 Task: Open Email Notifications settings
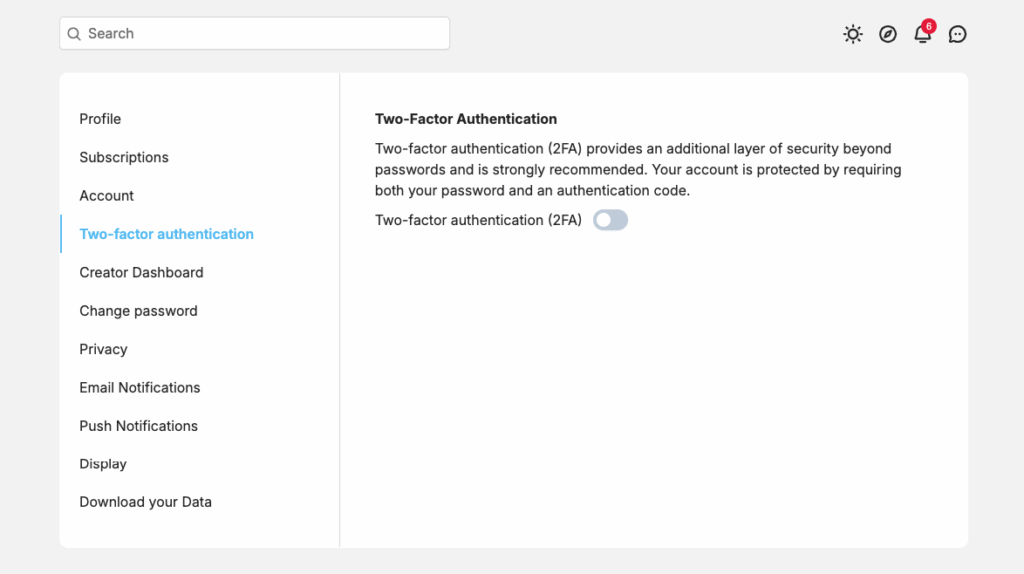pyautogui.click(x=140, y=388)
